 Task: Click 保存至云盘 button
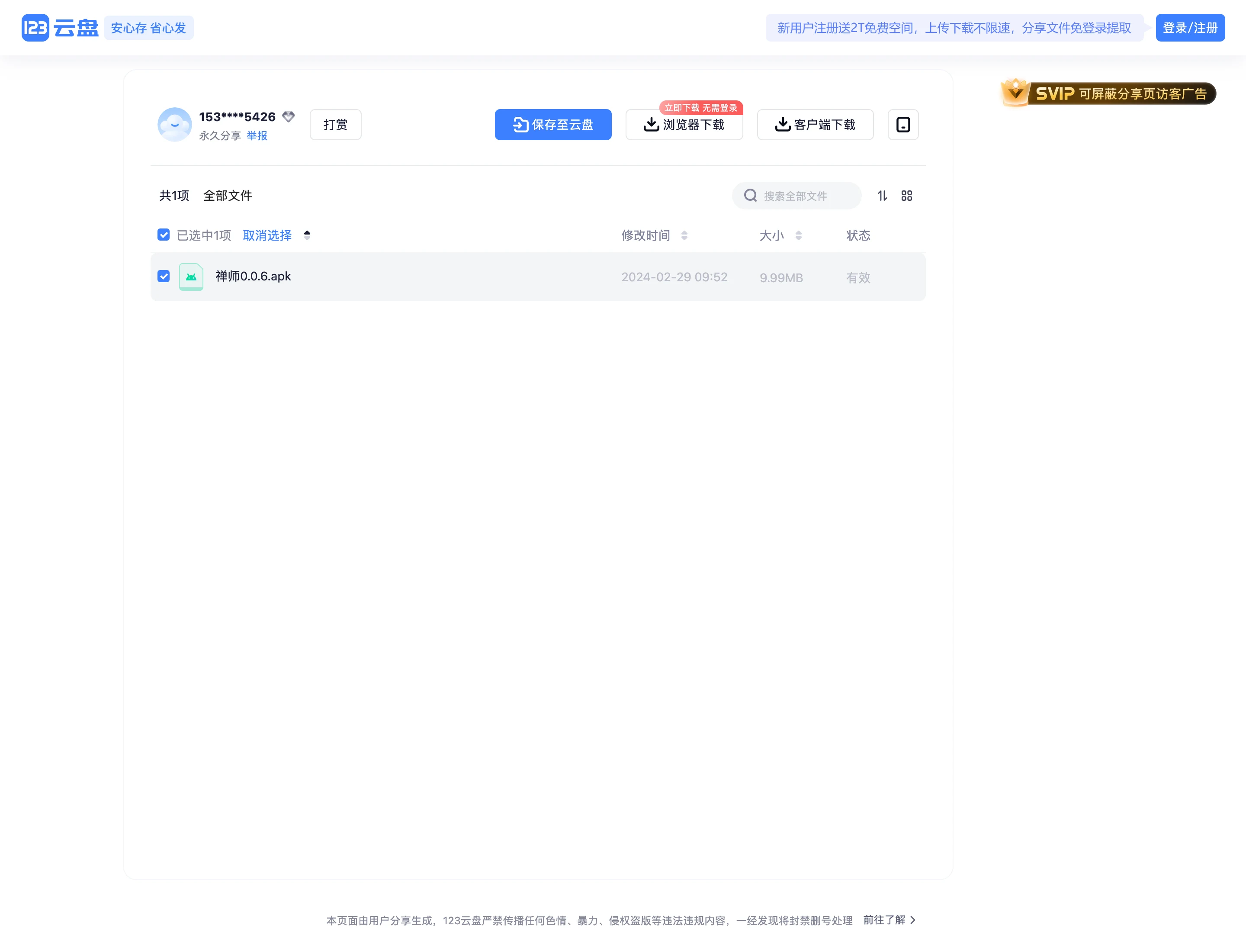pyautogui.click(x=553, y=125)
